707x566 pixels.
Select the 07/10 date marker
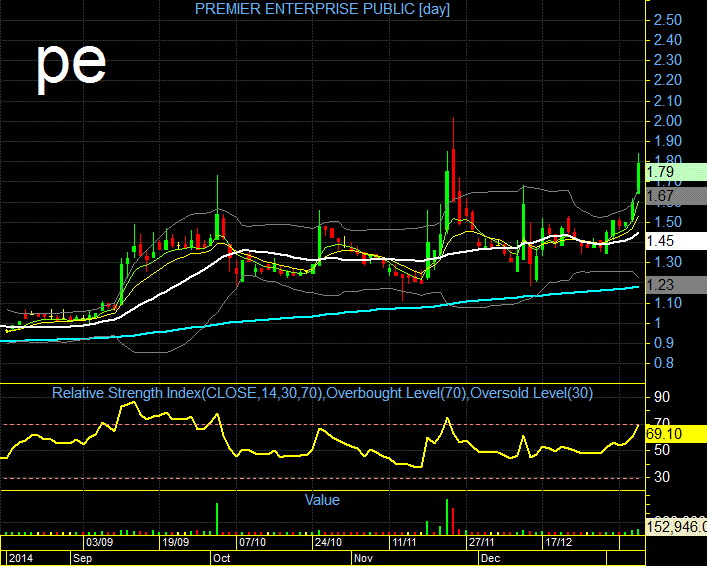click(x=252, y=542)
